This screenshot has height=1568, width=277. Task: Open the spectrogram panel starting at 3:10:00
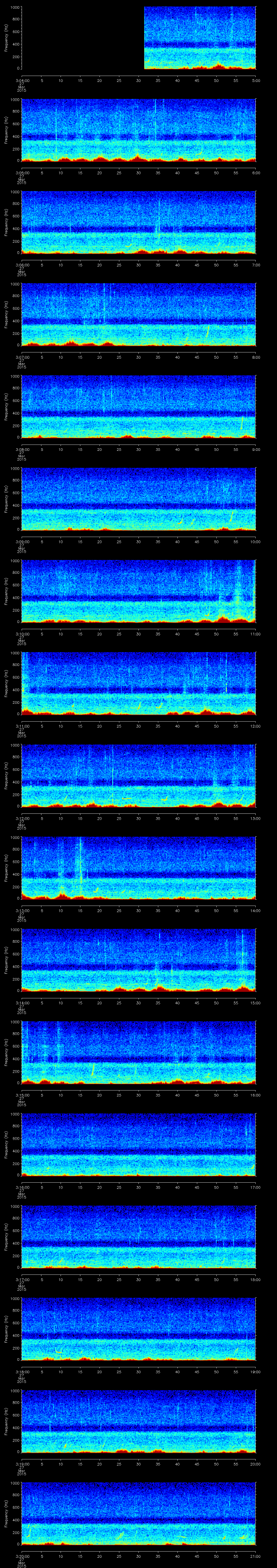pos(139,591)
